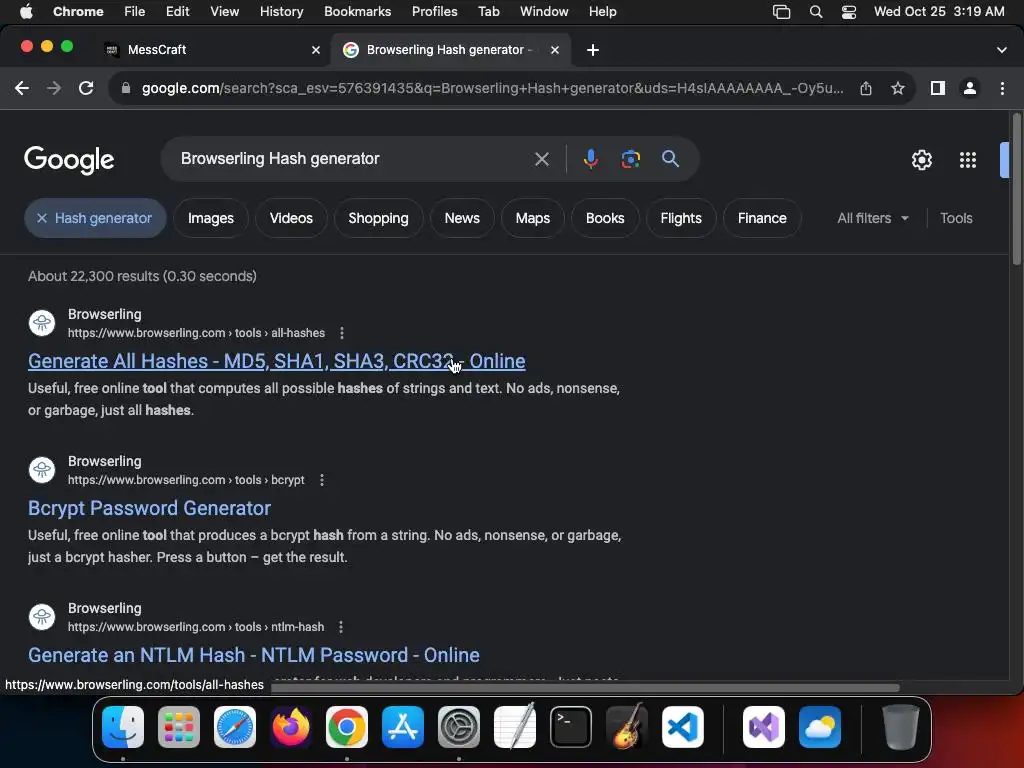The height and width of the screenshot is (768, 1024).
Task: Open Generate an NTLM Hash link
Action: click(253, 655)
